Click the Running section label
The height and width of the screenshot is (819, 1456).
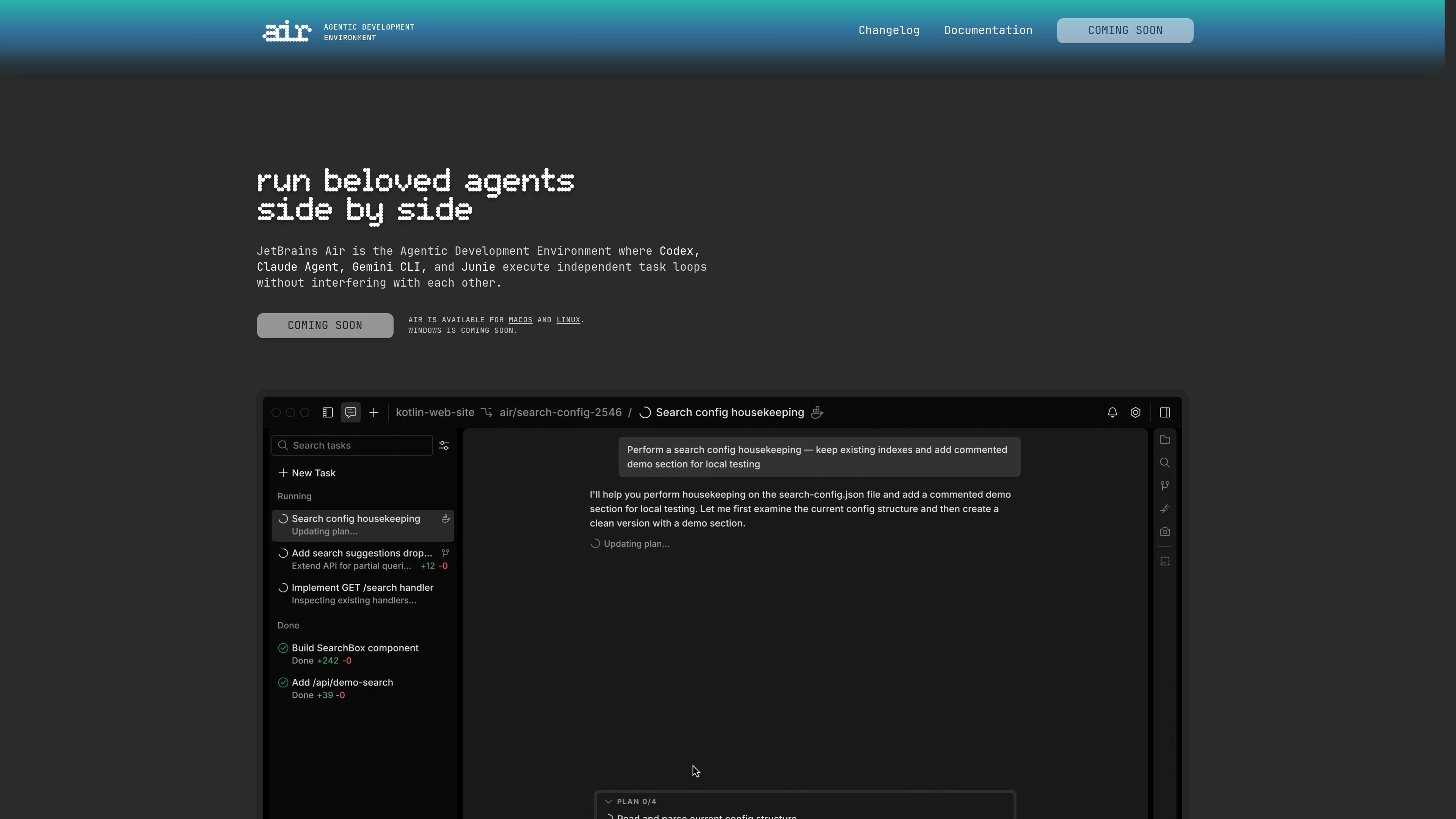coord(294,496)
